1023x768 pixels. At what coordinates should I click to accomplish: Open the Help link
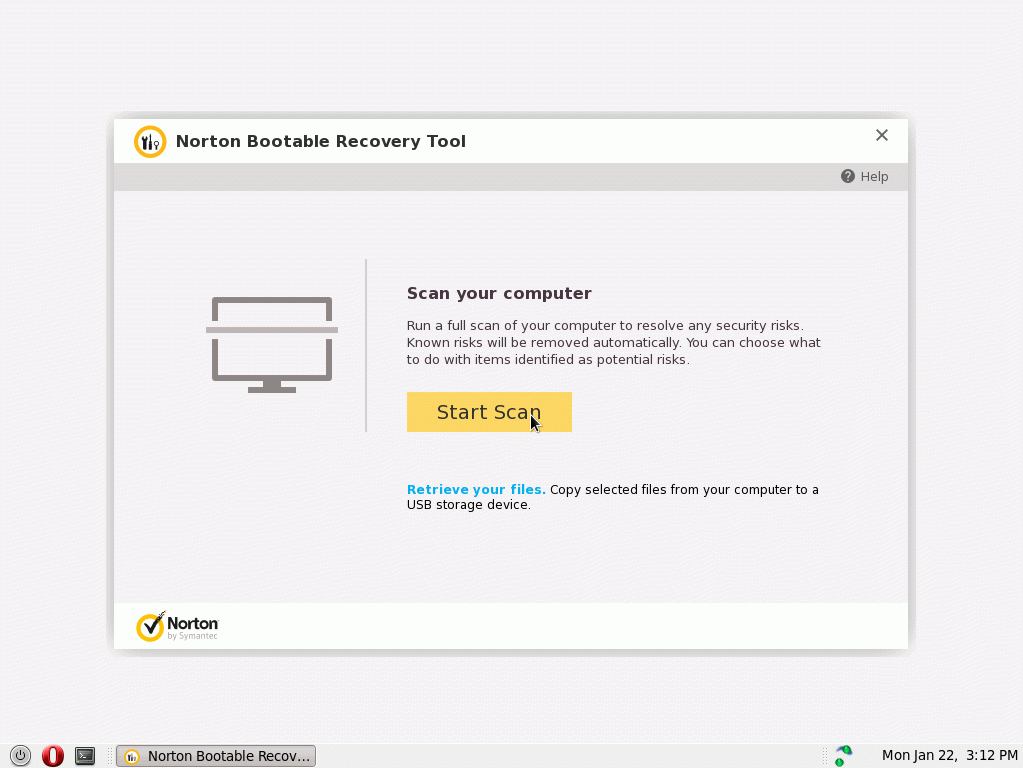tap(874, 176)
